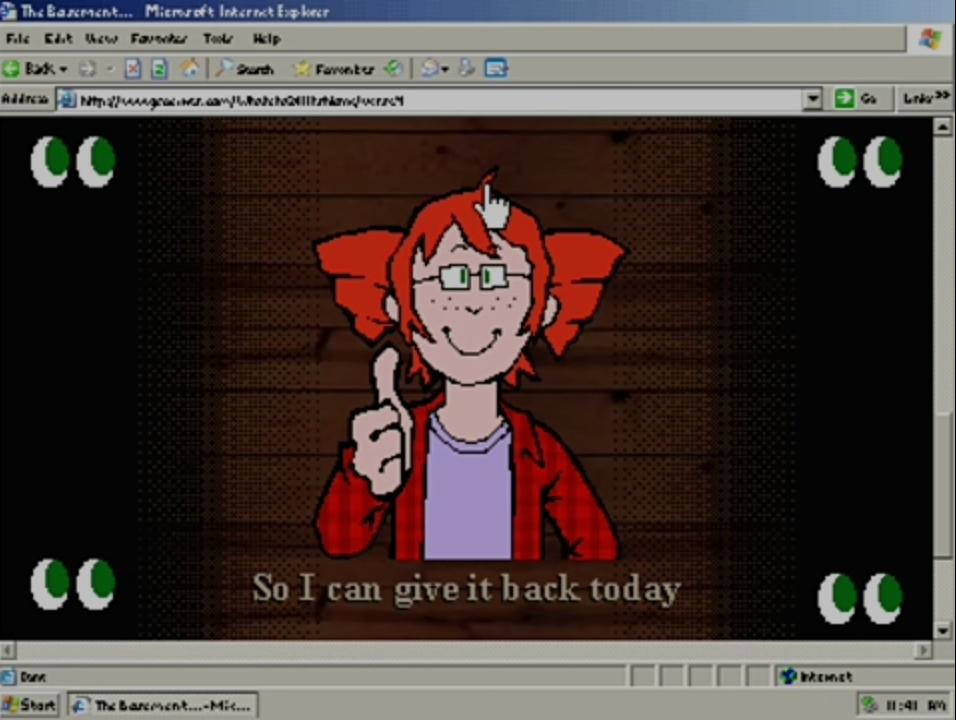Click the Edit page toolbar icon
The image size is (956, 720).
(x=496, y=69)
